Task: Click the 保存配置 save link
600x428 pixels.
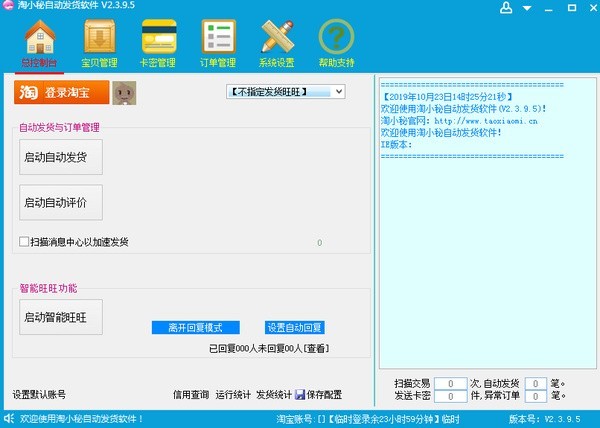Action: (x=318, y=394)
